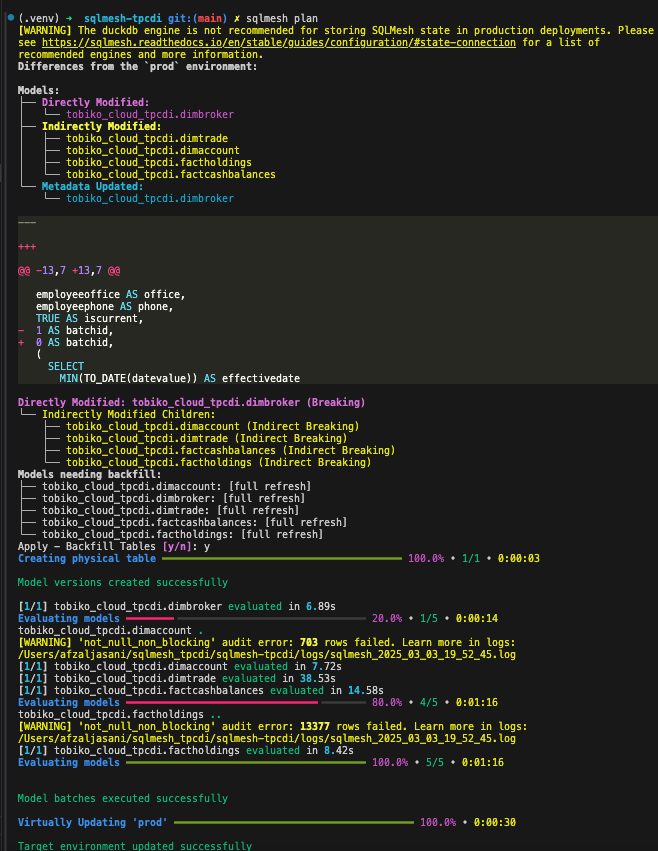Select 'Indirectly Modified:' node in the Models tree
658x851 pixels.
(x=102, y=126)
